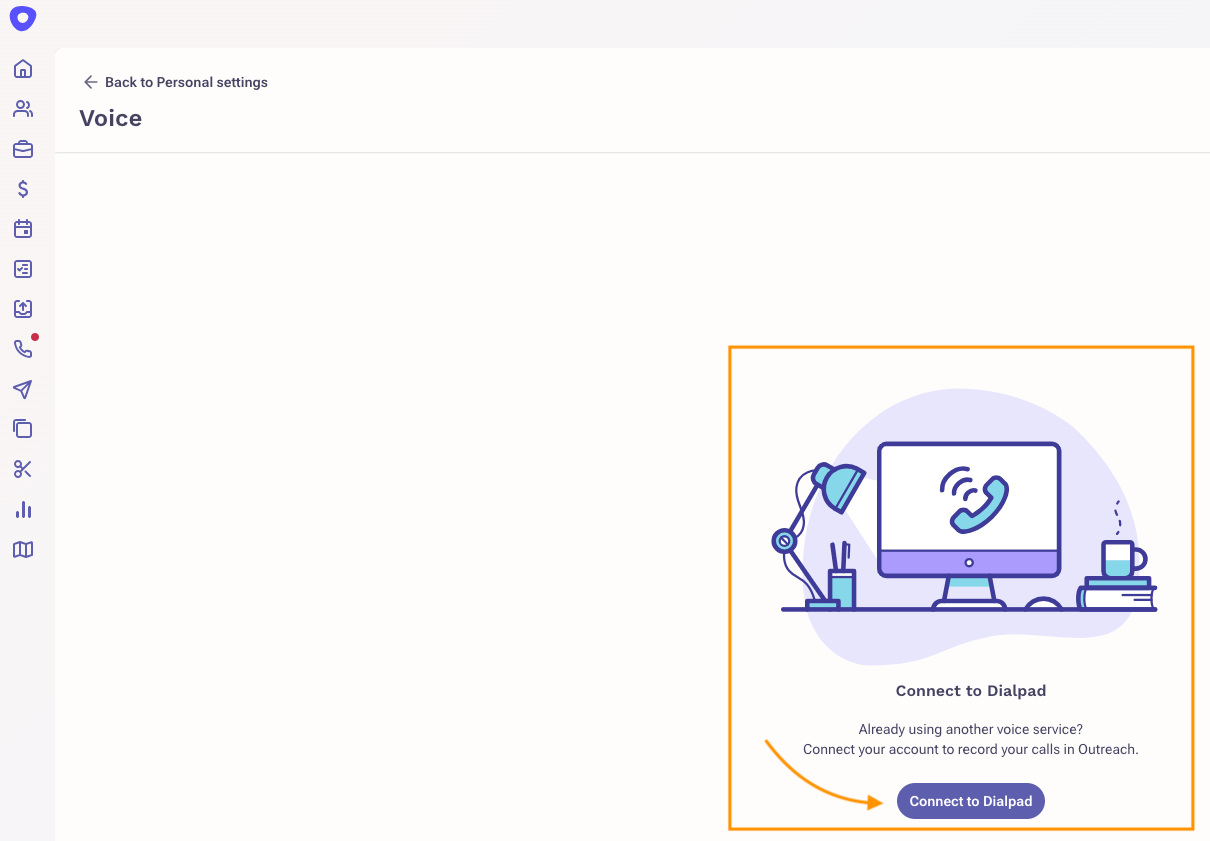Viewport: 1210px width, 841px height.
Task: Click the Connect to Dialpad button
Action: 971,801
